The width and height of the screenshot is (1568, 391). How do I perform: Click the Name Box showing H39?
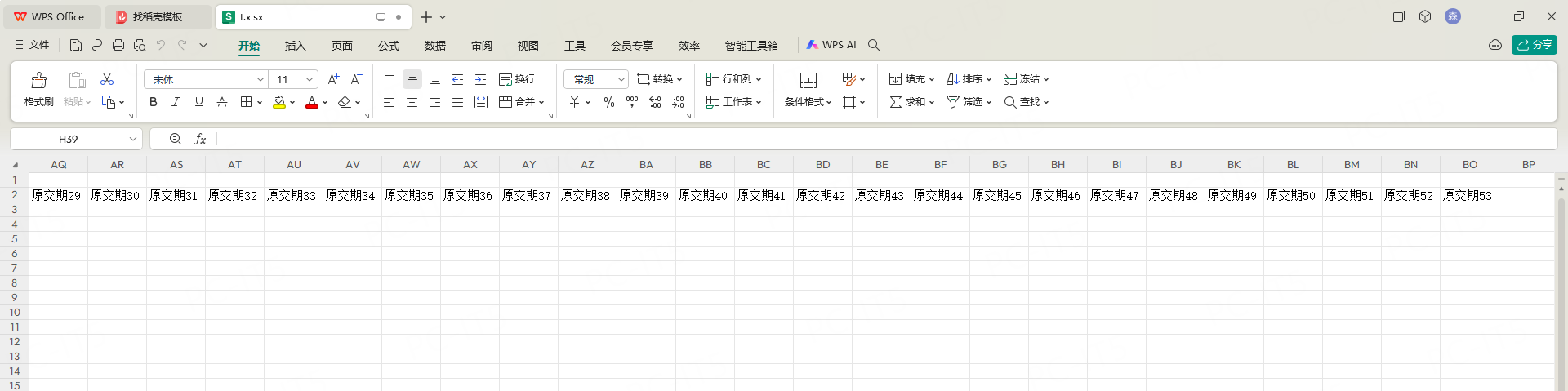pos(69,140)
